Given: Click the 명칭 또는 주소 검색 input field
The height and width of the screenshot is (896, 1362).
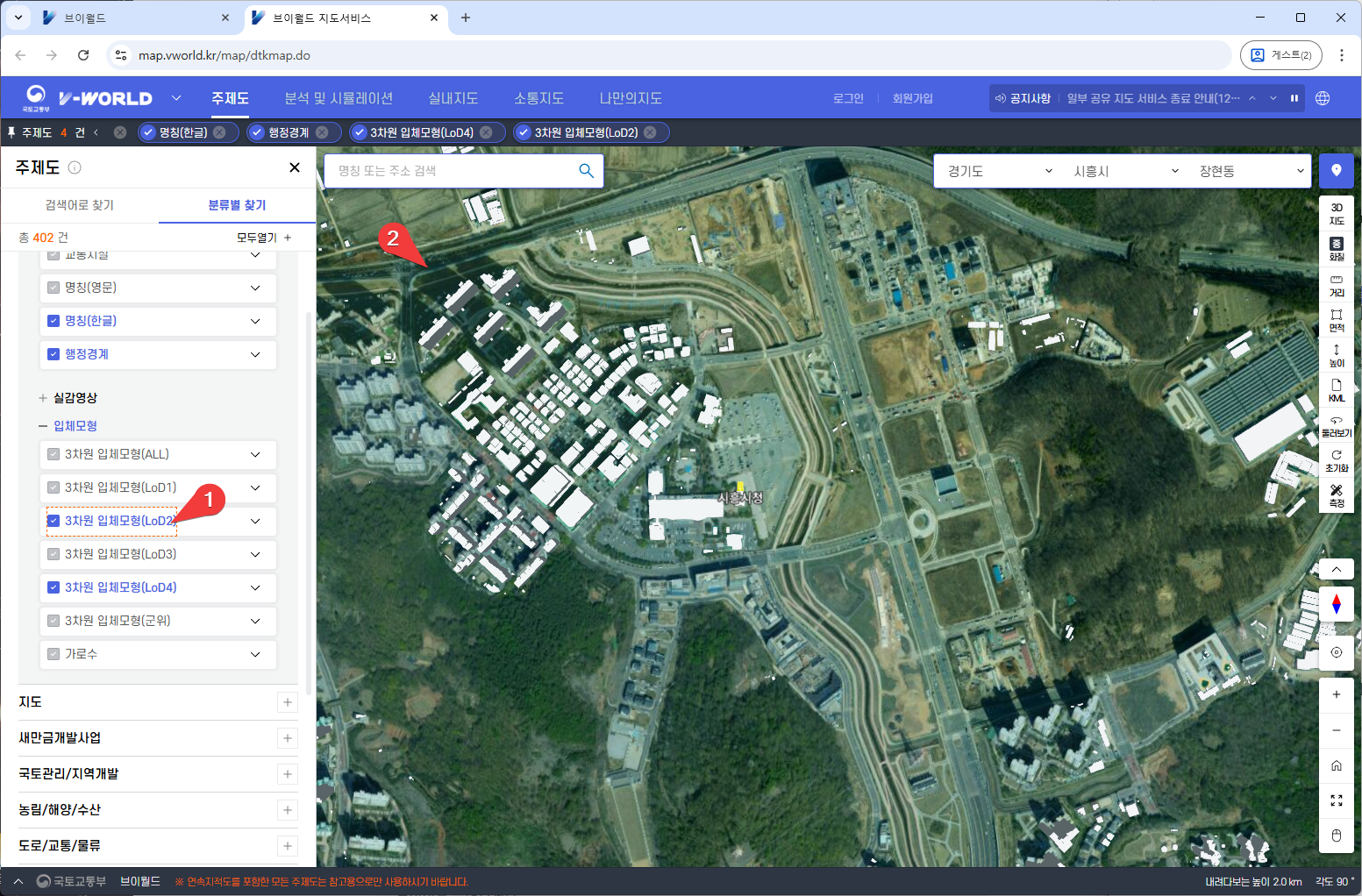Looking at the screenshot, I should (452, 171).
